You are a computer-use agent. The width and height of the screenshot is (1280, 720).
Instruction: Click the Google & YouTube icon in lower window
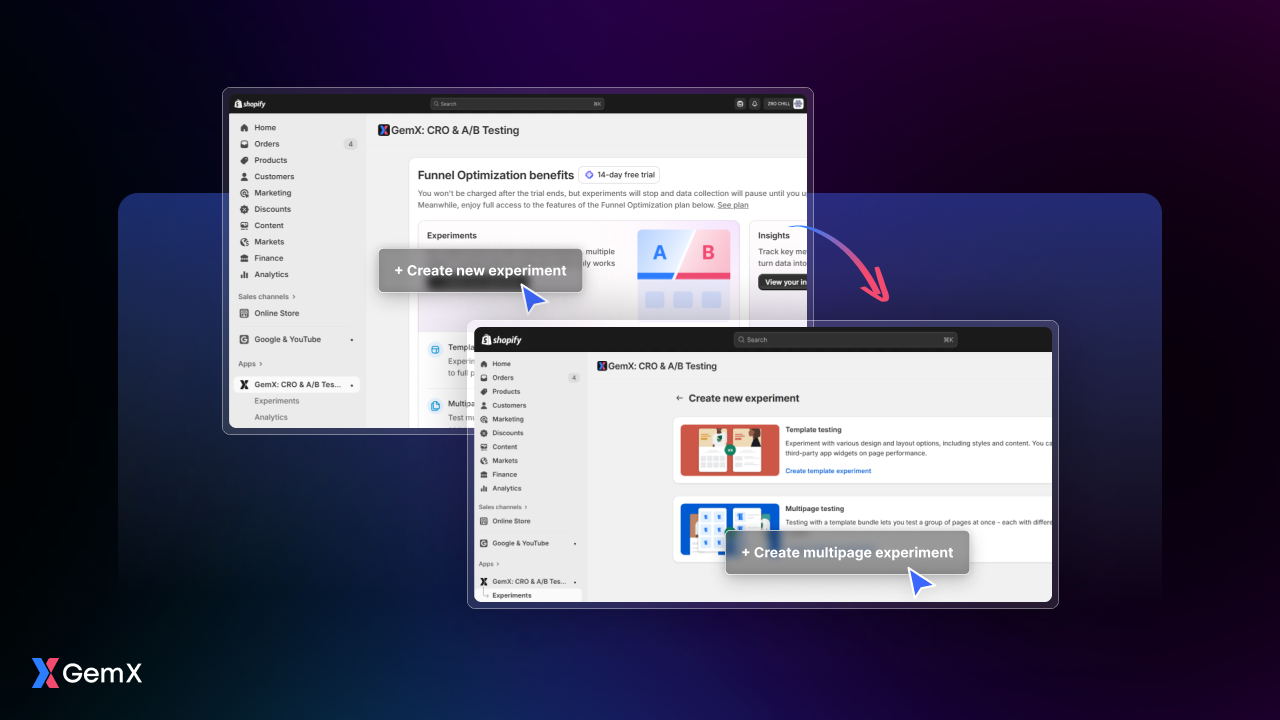[484, 543]
